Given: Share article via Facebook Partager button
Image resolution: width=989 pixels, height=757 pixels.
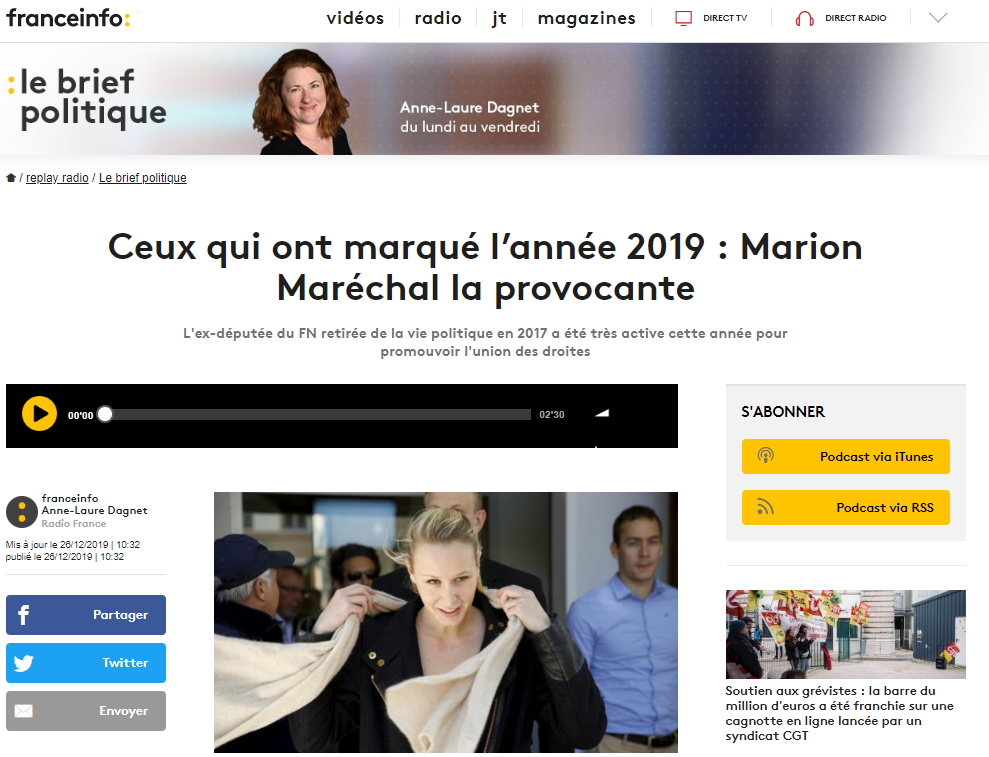Looking at the screenshot, I should pyautogui.click(x=86, y=614).
